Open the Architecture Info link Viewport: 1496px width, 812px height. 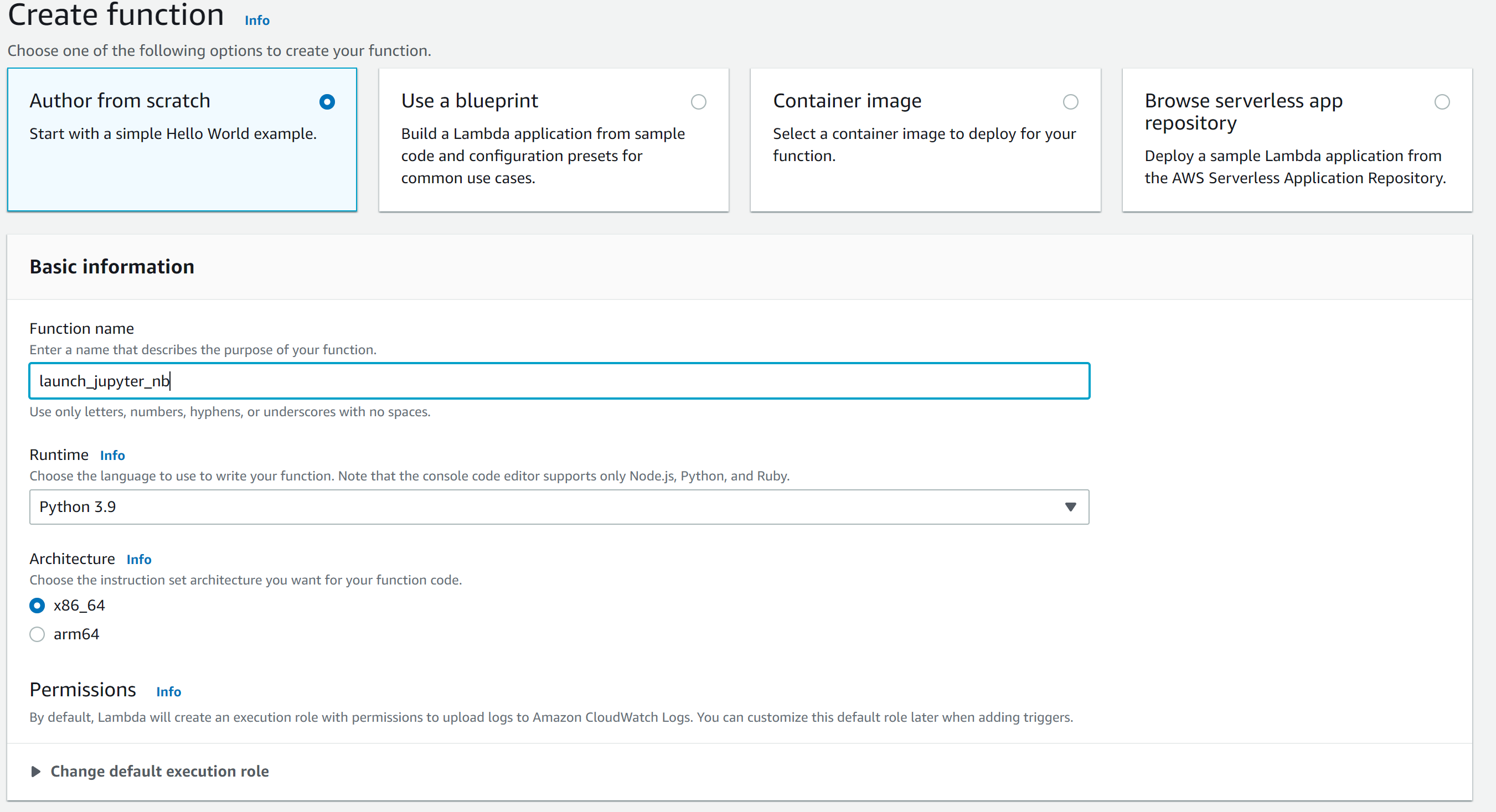(x=139, y=559)
